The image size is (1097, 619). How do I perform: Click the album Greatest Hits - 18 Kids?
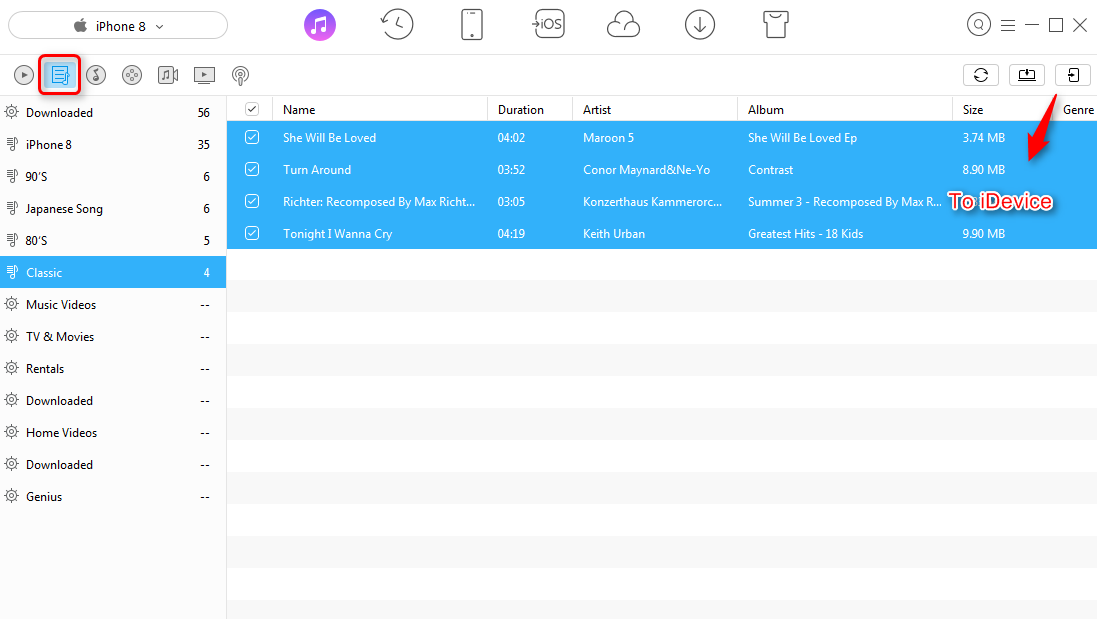[x=805, y=234]
